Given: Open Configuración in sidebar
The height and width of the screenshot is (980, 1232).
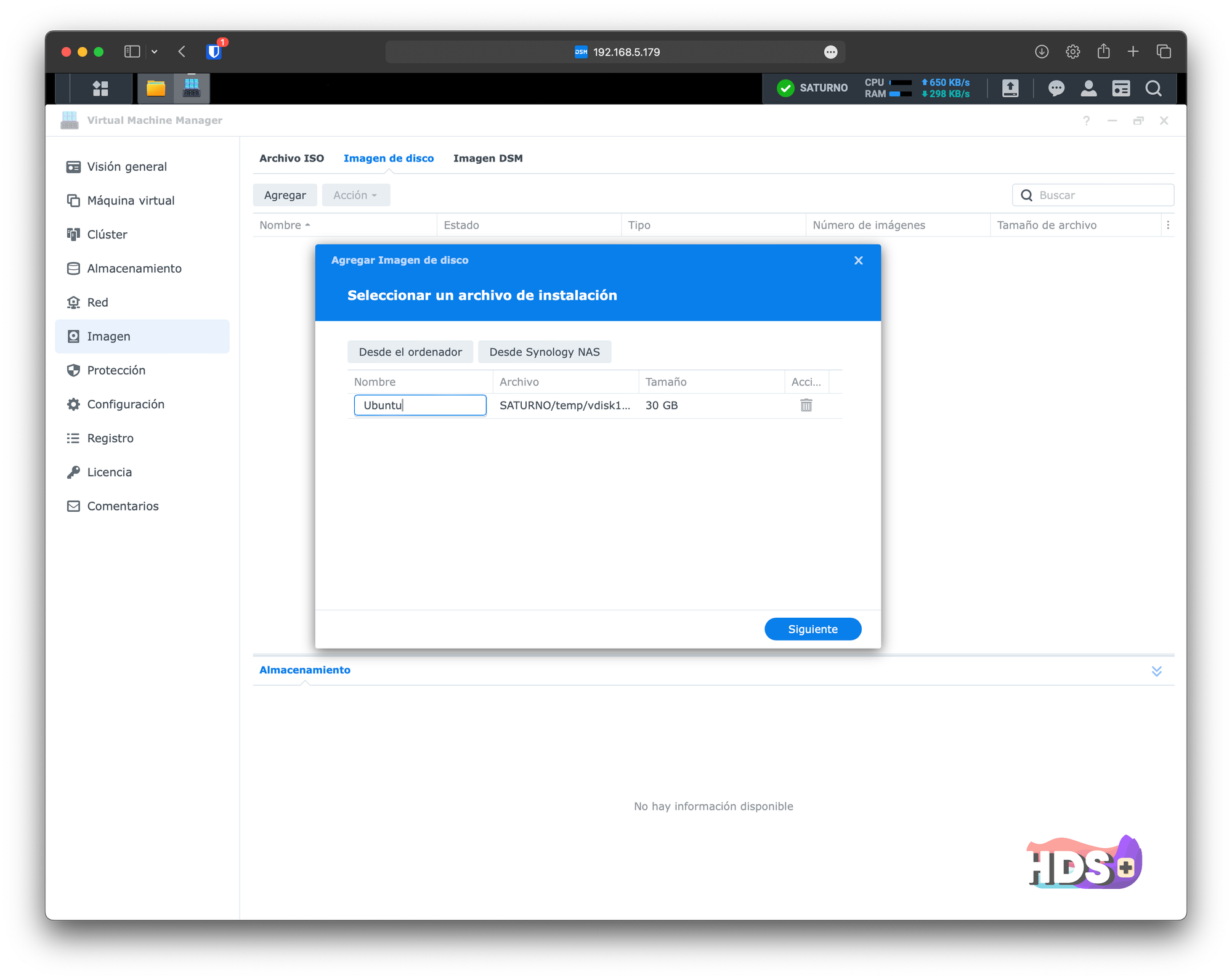Looking at the screenshot, I should (x=142, y=404).
